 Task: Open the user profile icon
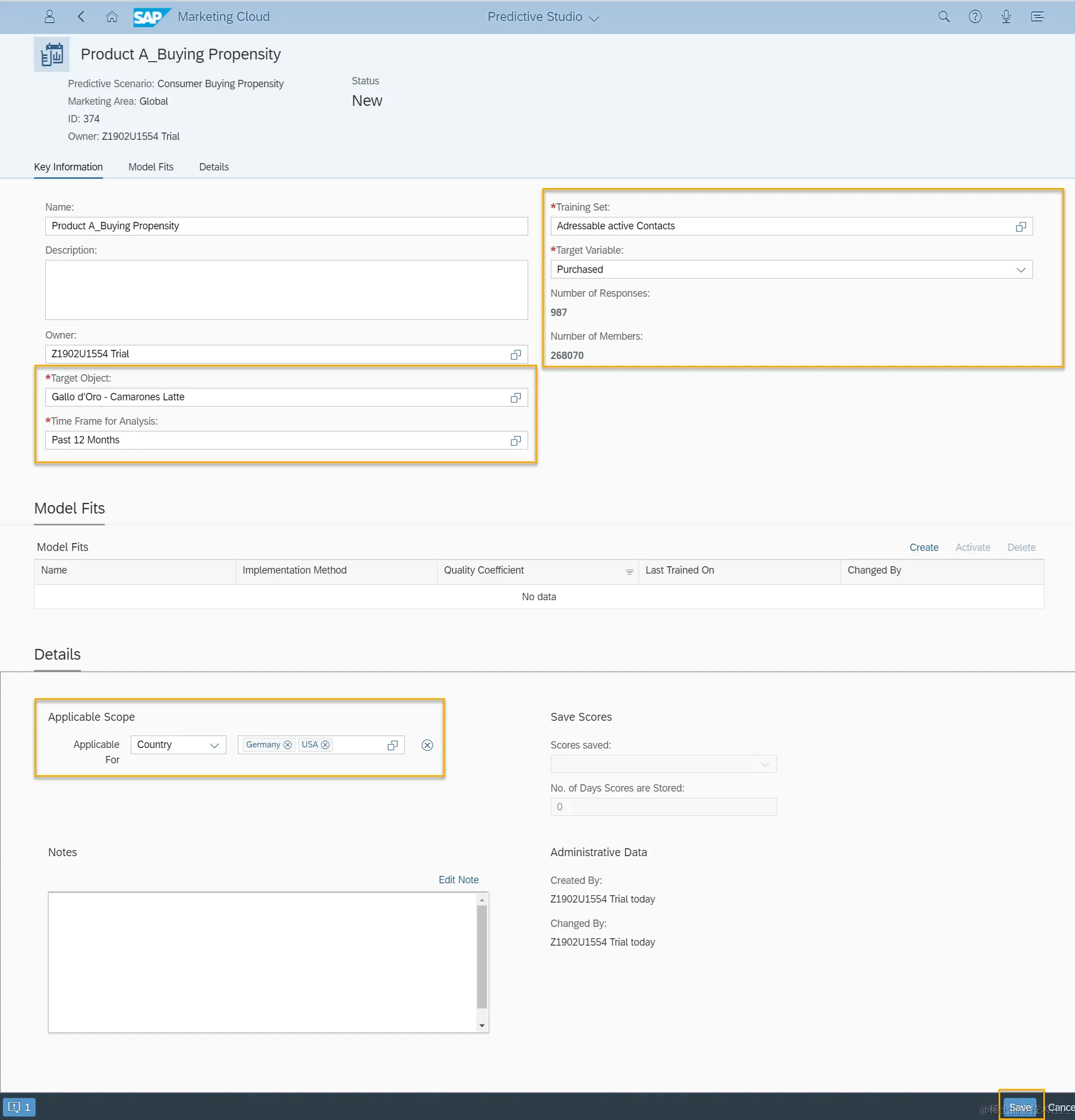coord(50,16)
